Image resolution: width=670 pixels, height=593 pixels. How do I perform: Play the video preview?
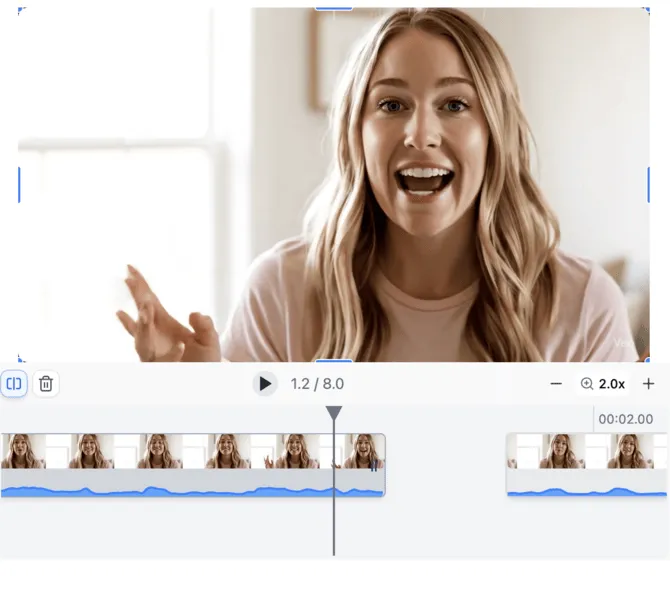coord(265,384)
